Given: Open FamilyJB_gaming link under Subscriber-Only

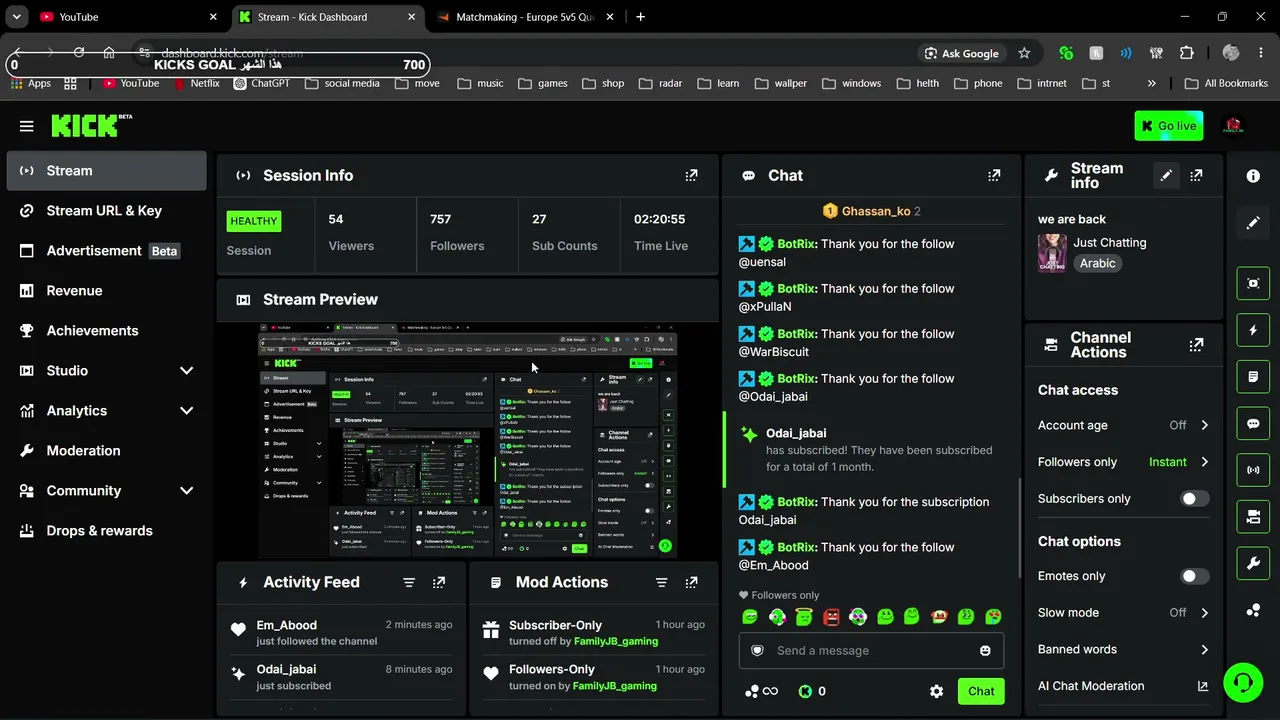Looking at the screenshot, I should [615, 641].
